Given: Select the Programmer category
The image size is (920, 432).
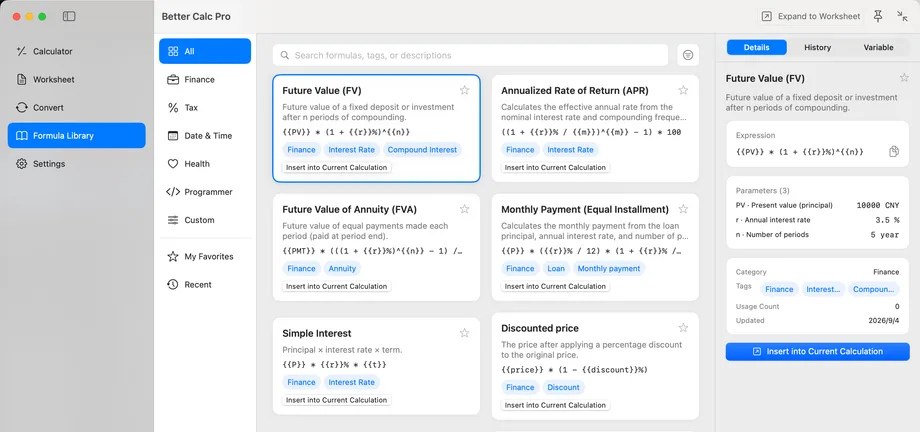Looking at the screenshot, I should pos(205,192).
